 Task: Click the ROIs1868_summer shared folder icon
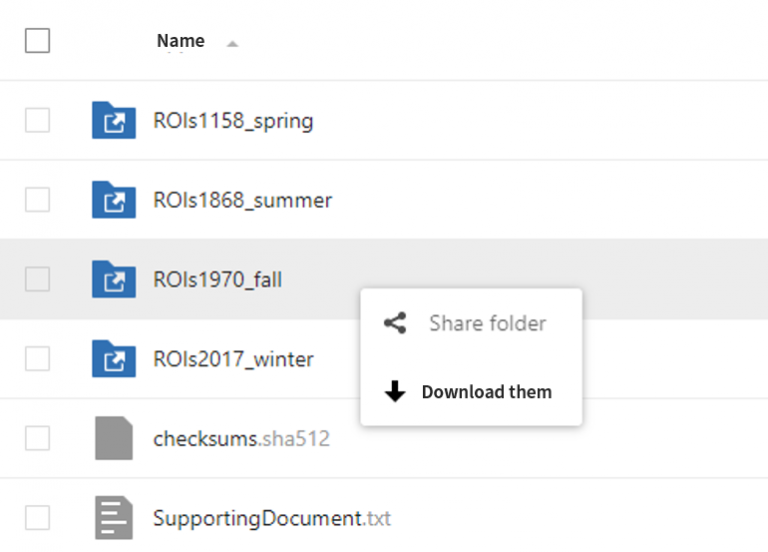(x=114, y=200)
